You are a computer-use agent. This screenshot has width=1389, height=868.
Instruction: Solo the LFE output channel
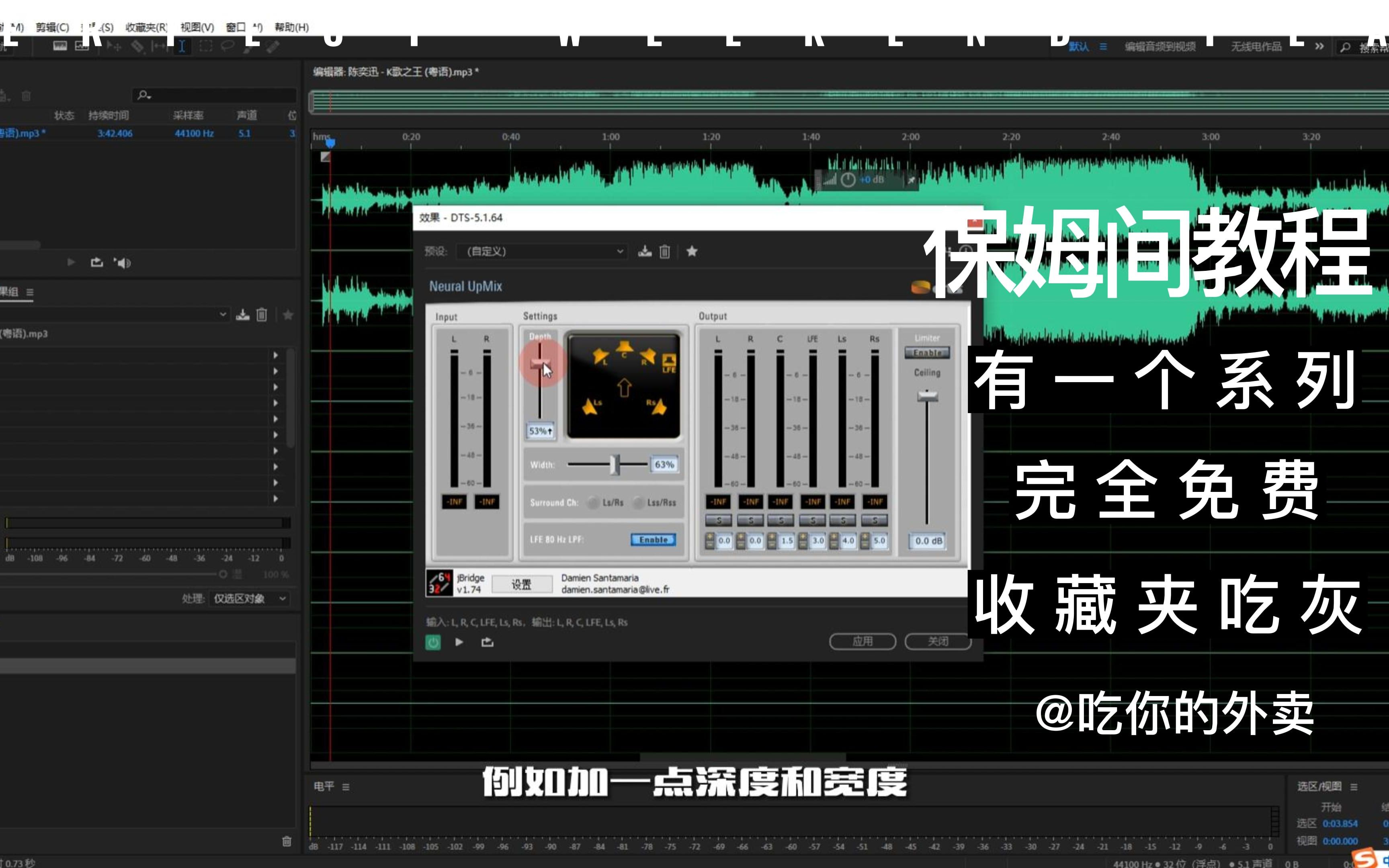(813, 521)
